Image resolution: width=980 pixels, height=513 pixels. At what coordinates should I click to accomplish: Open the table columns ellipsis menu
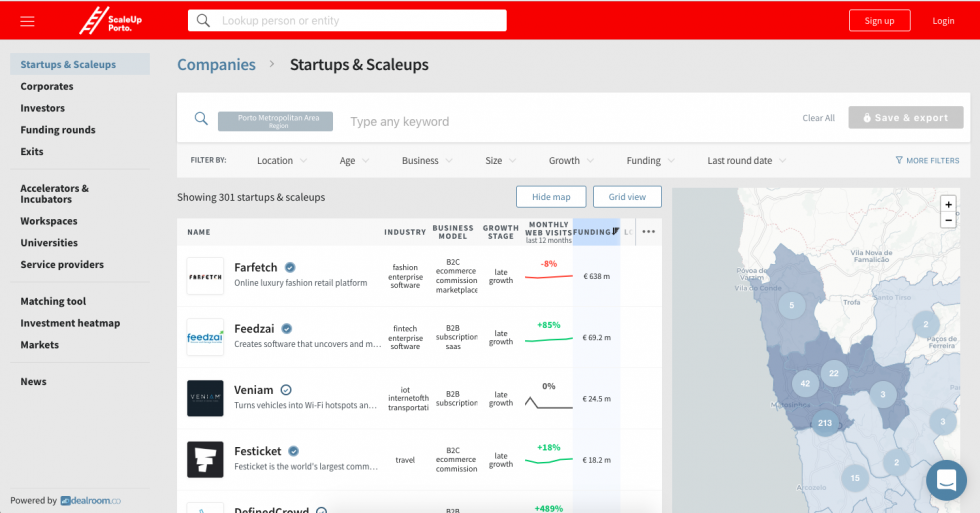[x=649, y=232]
